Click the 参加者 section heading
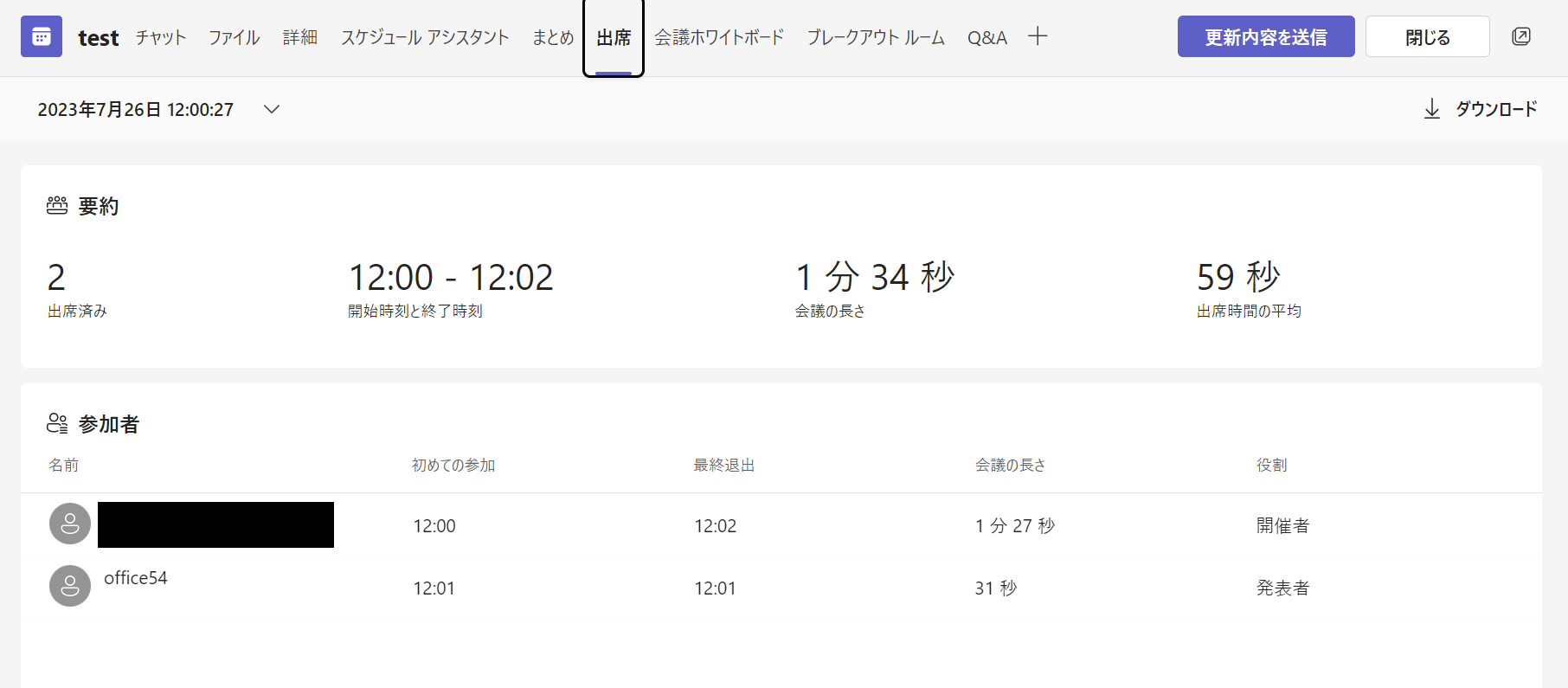 109,424
